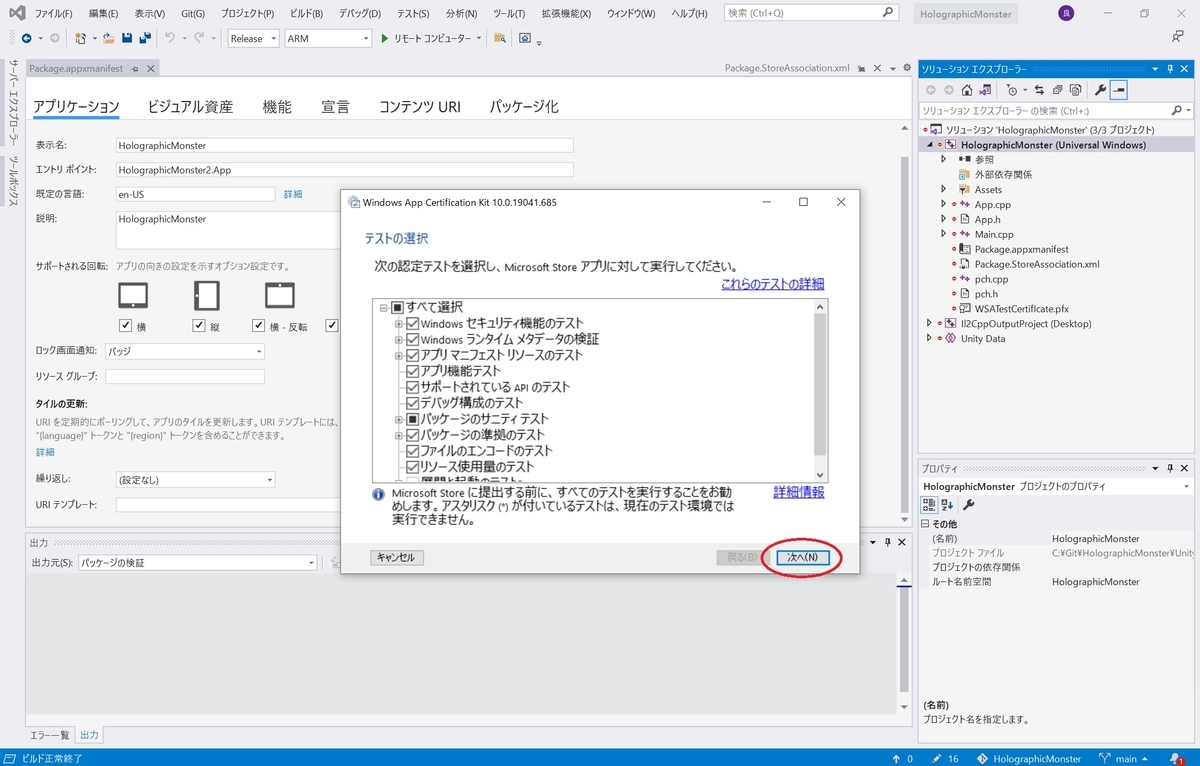This screenshot has height=766, width=1200.
Task: Expand the Il2CppOutputProject node
Action: 929,324
